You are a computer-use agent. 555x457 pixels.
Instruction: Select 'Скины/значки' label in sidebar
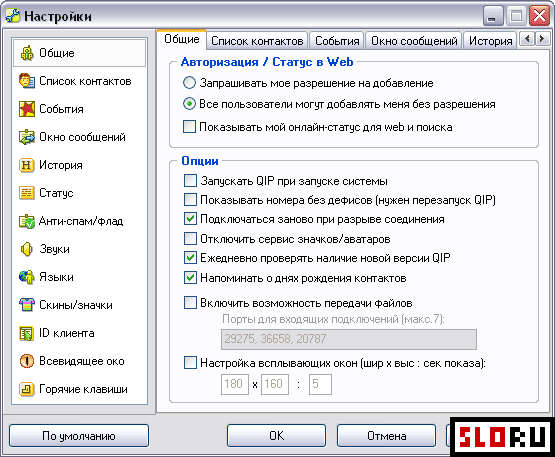(x=76, y=305)
